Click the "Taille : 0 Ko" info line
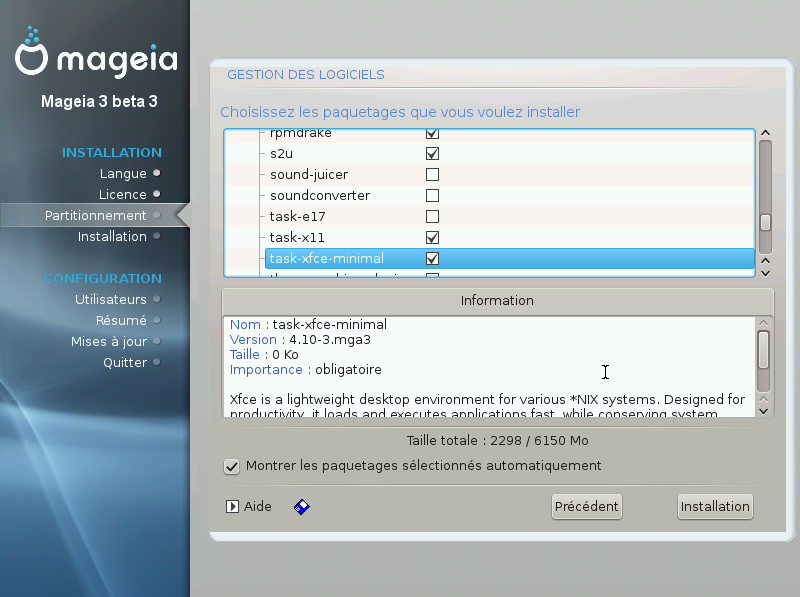This screenshot has height=597, width=800. point(264,354)
